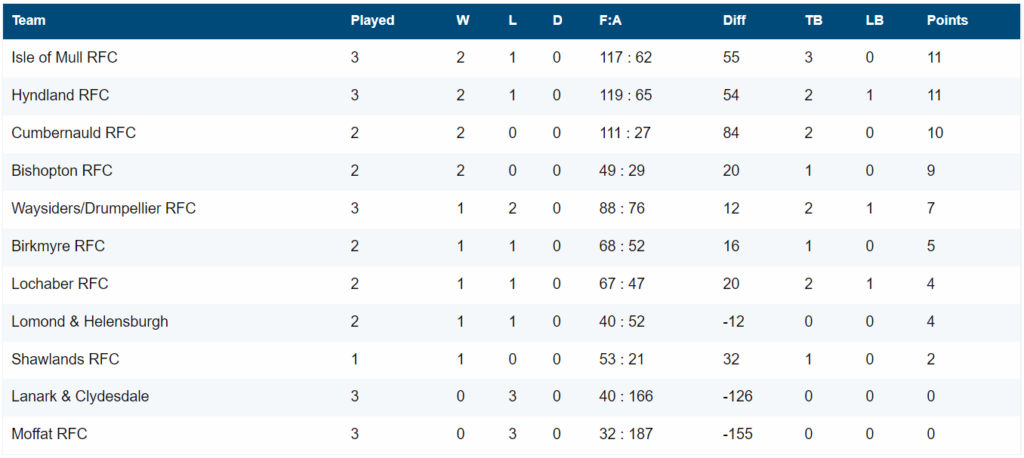Click Cumbernauld's 111 : 27 score cell
Image resolution: width=1024 pixels, height=458 pixels.
pyautogui.click(x=625, y=133)
